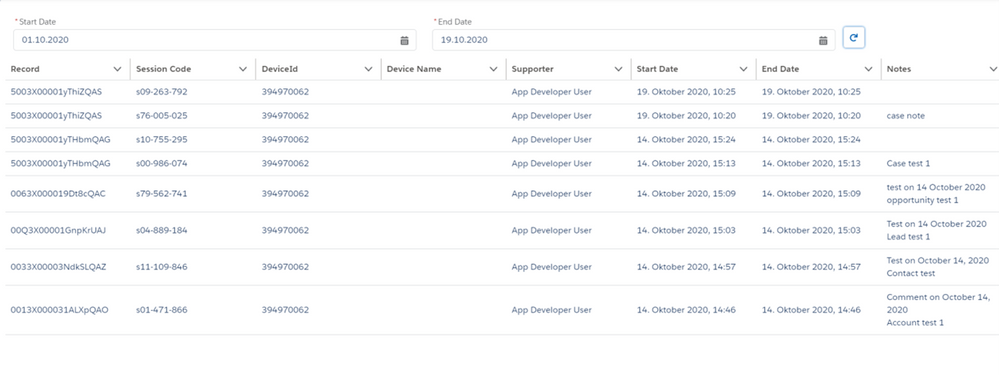Screen dimensions: 999x375
Task: Open the Record column dropdown chevron
Action: pyautogui.click(x=117, y=69)
